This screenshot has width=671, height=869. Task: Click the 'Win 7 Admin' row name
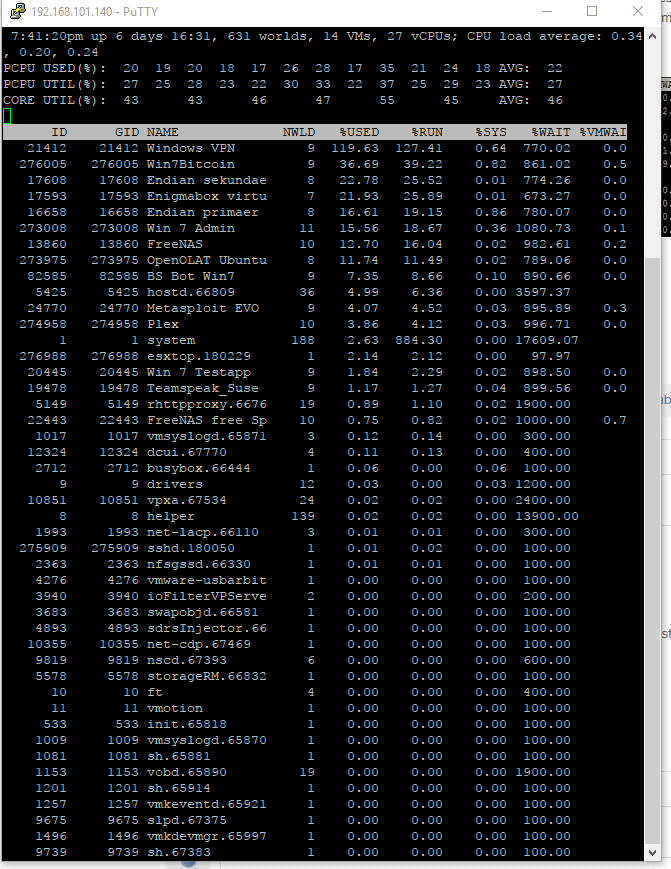(191, 228)
